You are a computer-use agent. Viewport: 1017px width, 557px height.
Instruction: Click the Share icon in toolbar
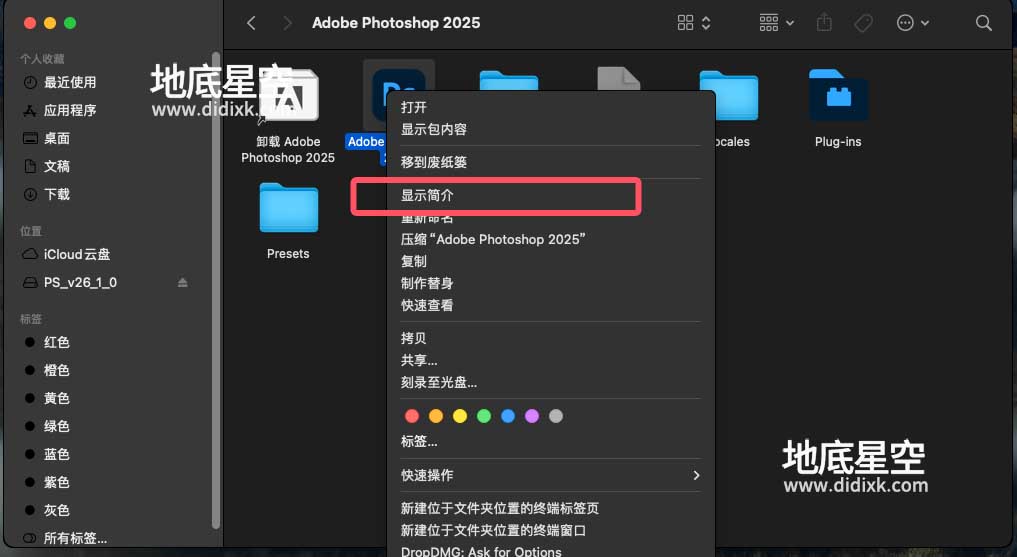tap(824, 23)
